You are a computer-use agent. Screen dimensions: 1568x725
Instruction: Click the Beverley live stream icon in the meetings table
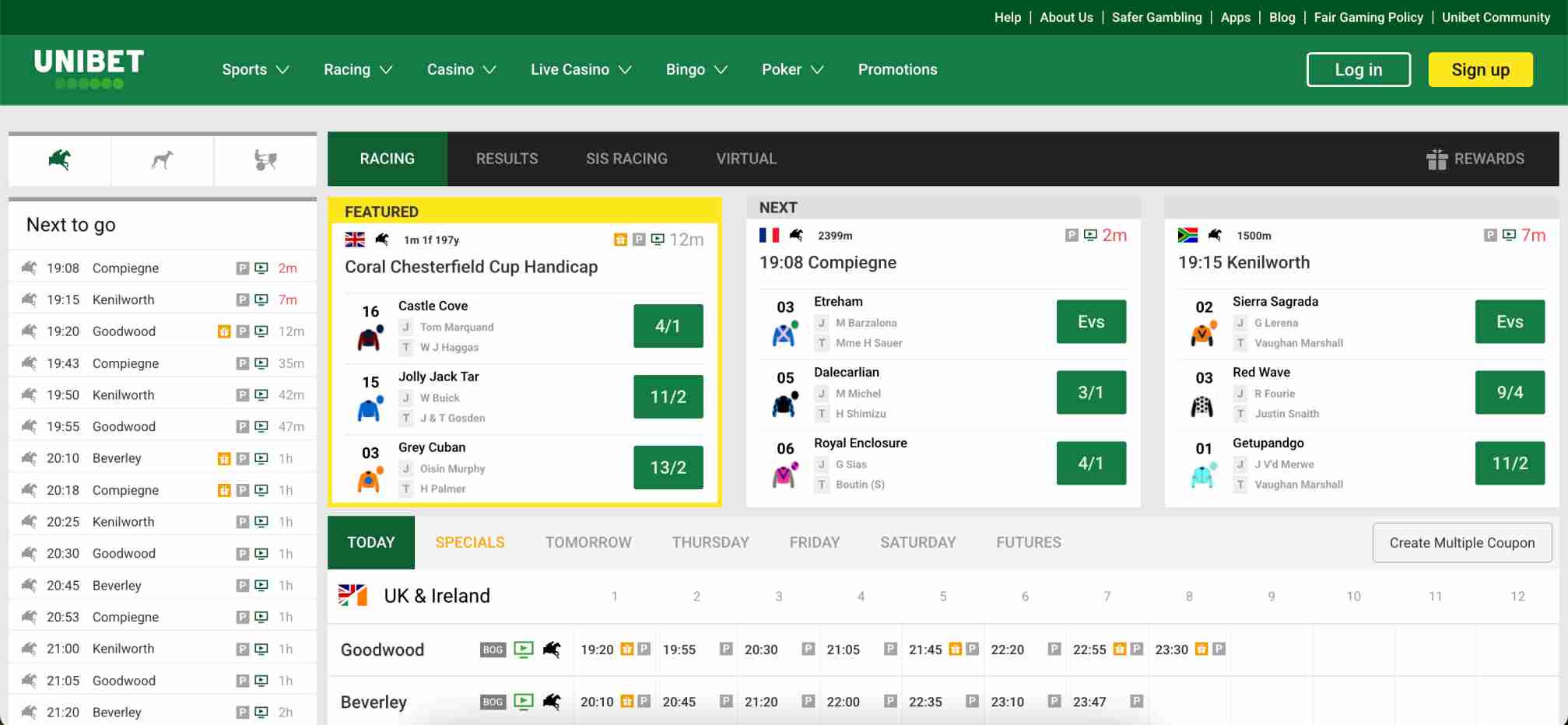[x=524, y=701]
